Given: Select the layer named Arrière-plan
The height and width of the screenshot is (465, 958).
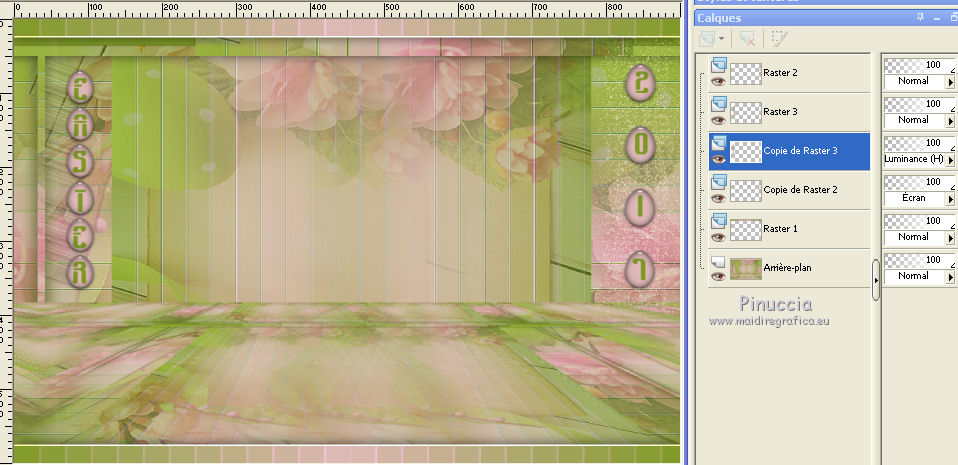Looking at the screenshot, I should tap(788, 268).
